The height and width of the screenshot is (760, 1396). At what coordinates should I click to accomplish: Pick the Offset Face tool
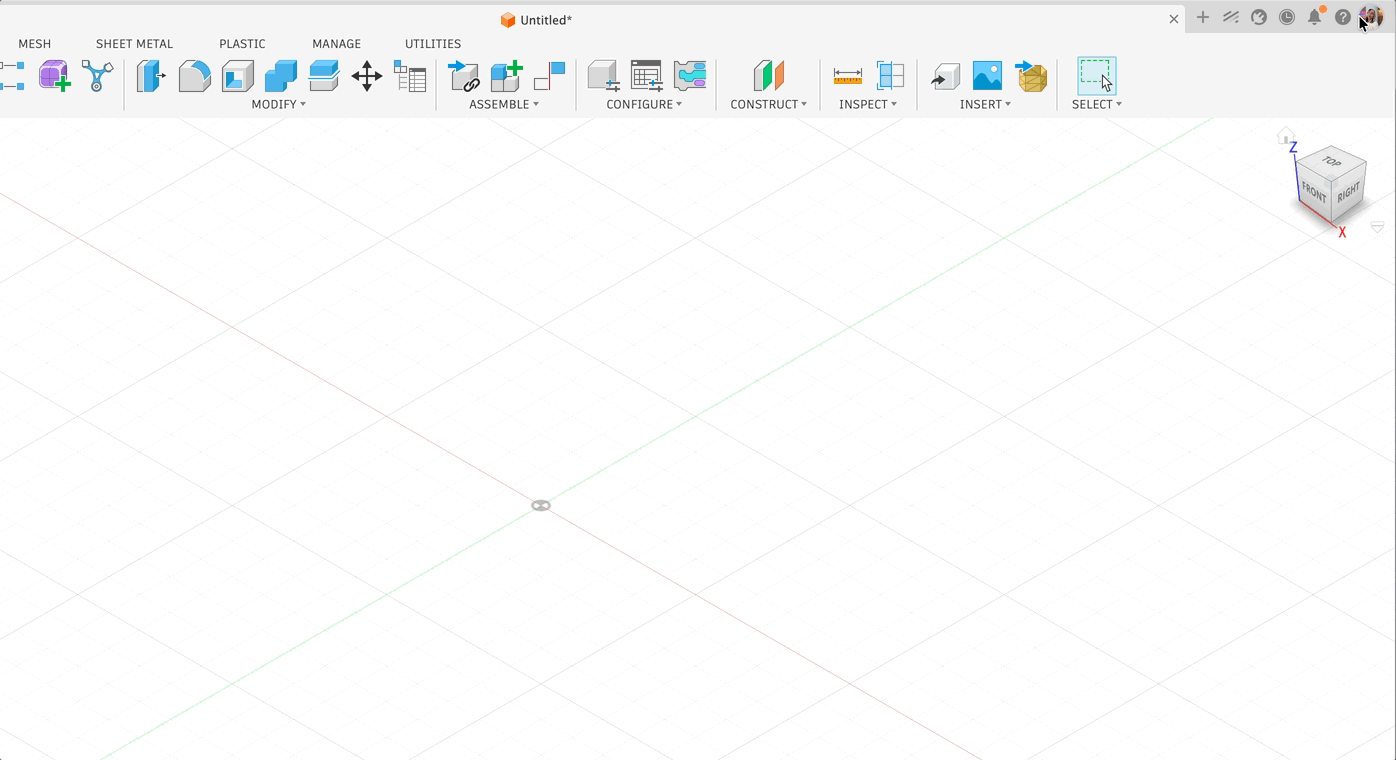[324, 76]
